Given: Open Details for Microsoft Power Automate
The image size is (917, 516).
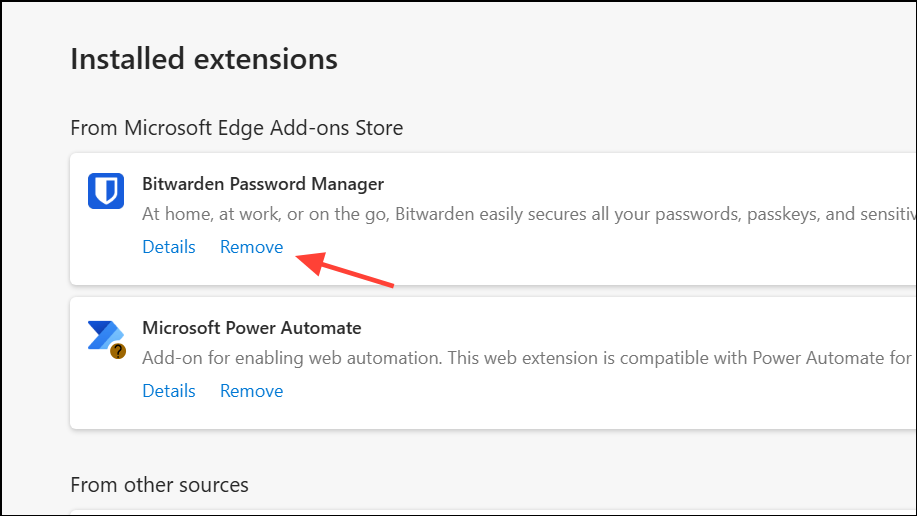Looking at the screenshot, I should 169,391.
